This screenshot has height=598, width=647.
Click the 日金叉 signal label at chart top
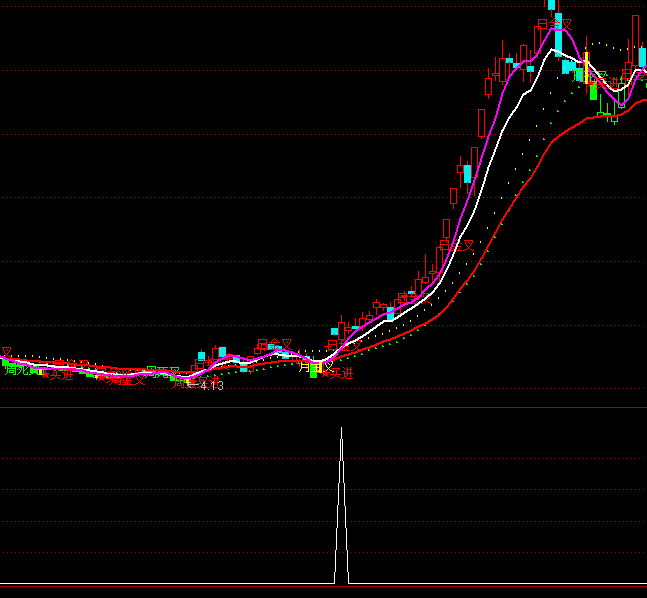click(555, 25)
